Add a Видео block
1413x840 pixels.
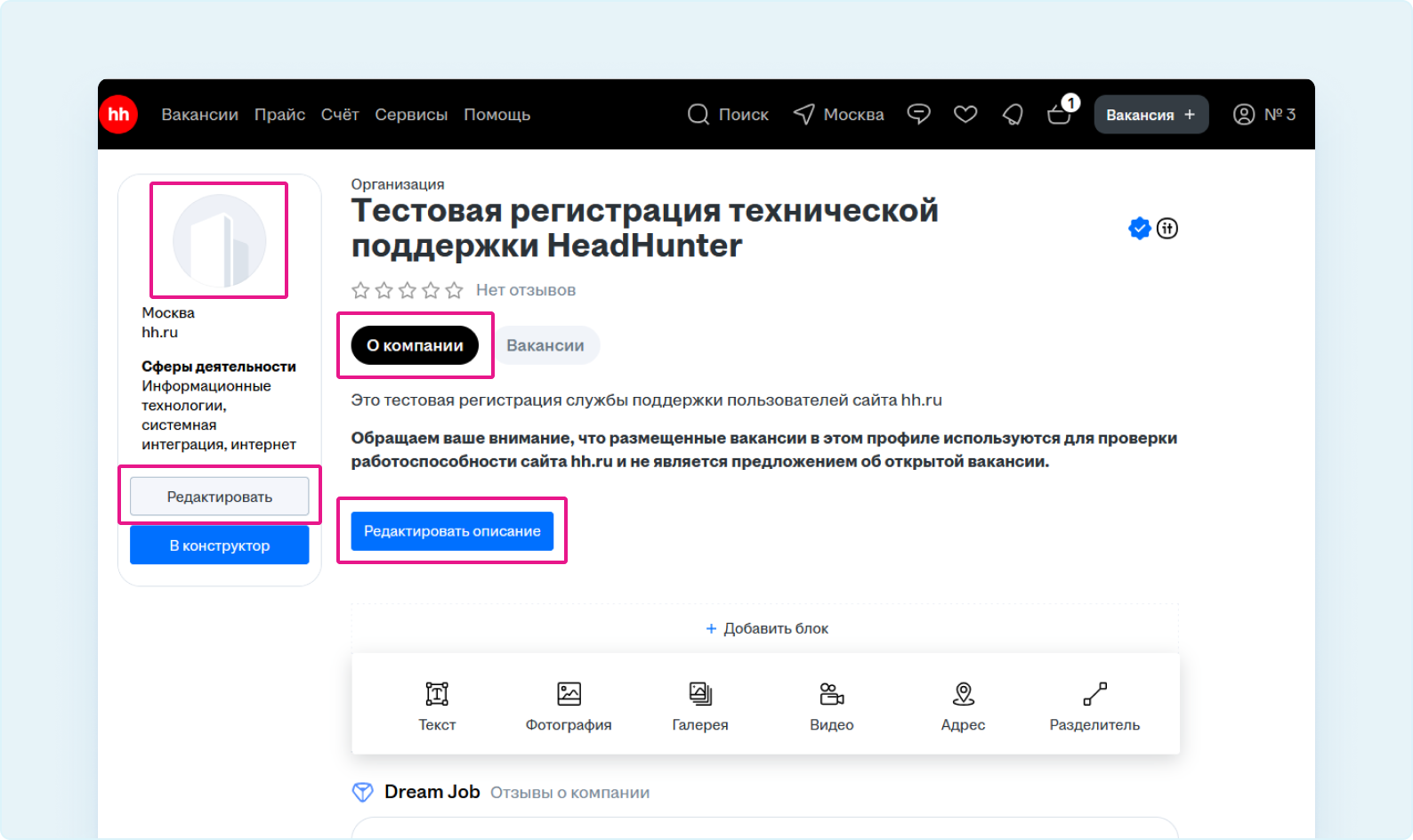coord(832,707)
